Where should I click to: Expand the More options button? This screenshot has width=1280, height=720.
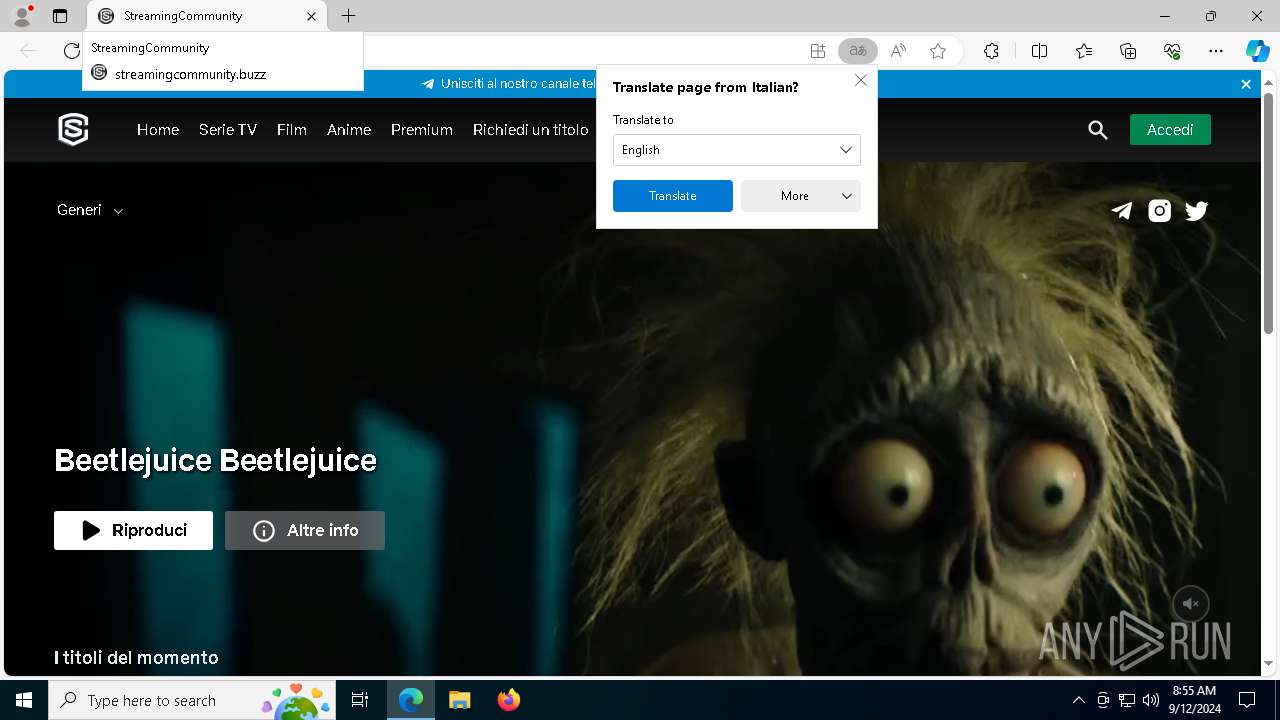tap(801, 196)
